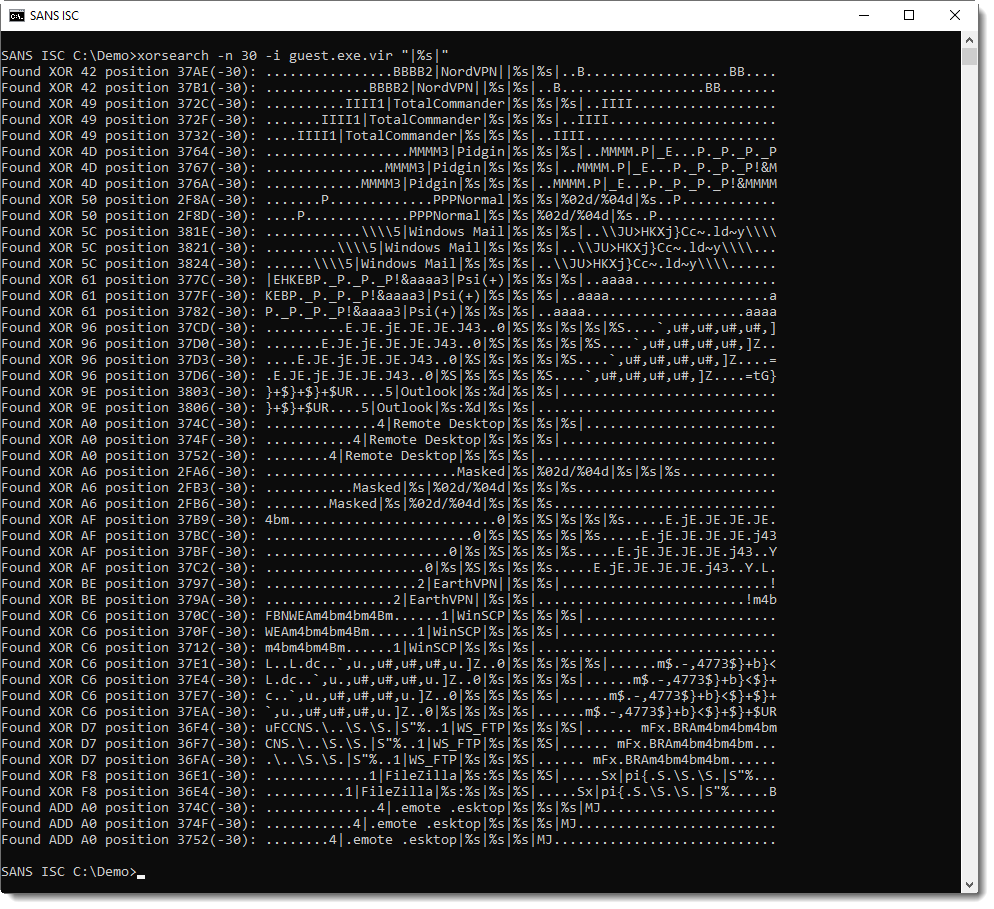Image resolution: width=994 pixels, height=909 pixels.
Task: Click the scrollbar down arrow
Action: (x=969, y=884)
